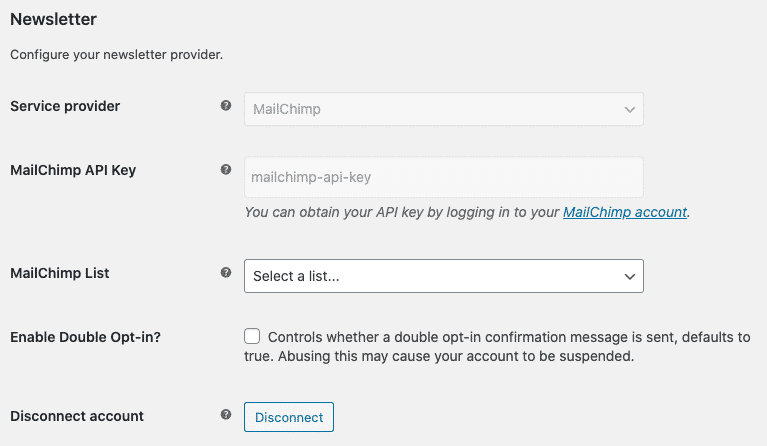Click the help icon beside MailChimp API Key
767x446 pixels.
tap(226, 169)
